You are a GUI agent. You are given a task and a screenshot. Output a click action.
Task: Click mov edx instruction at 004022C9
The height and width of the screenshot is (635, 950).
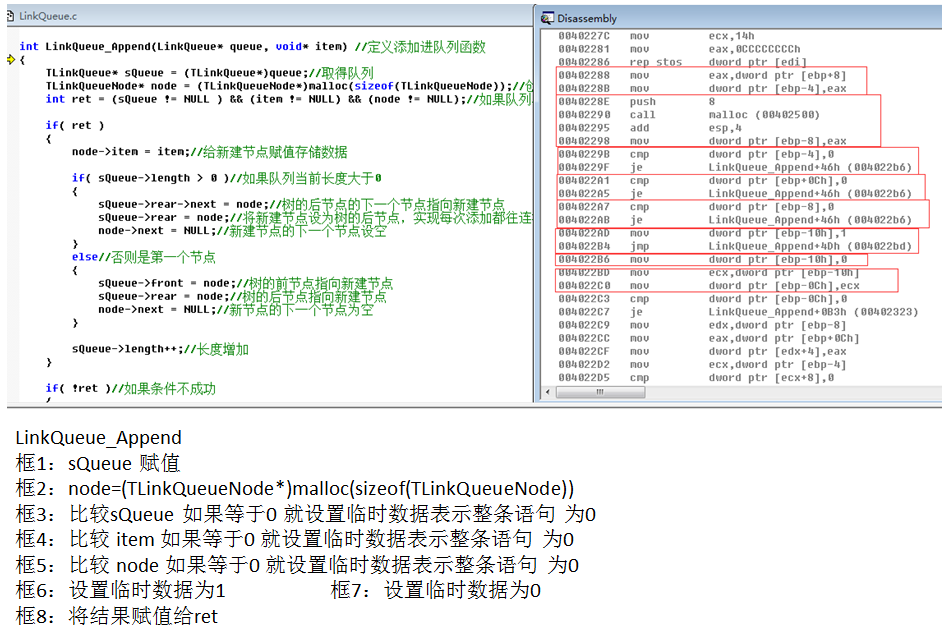(x=702, y=325)
